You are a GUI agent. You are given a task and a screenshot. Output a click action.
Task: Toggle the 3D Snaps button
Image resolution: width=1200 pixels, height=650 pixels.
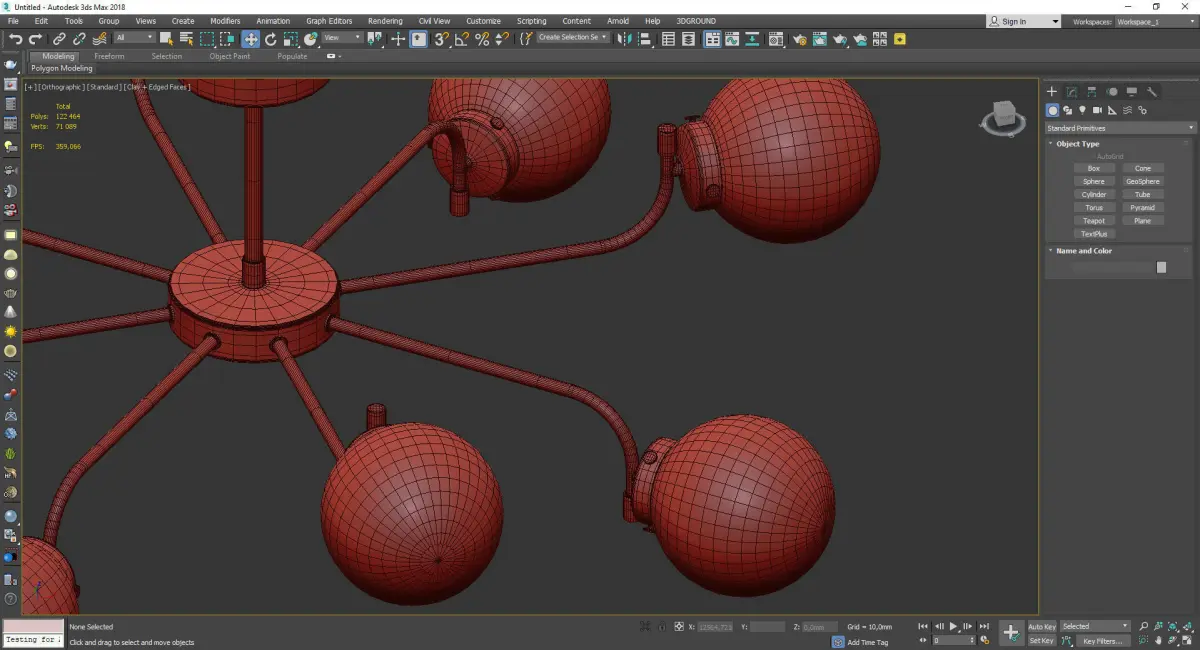click(x=441, y=39)
